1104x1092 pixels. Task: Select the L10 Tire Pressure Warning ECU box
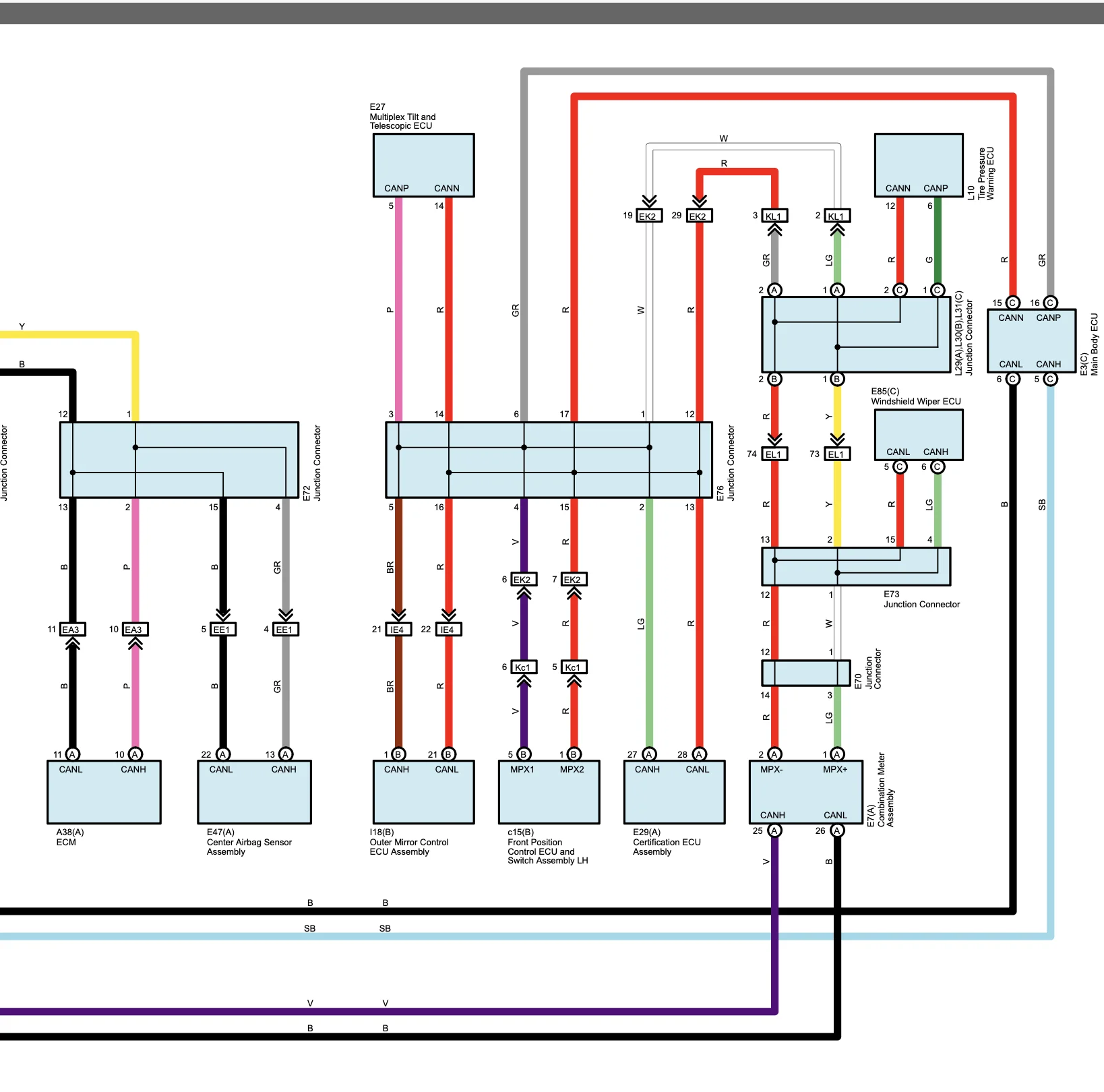918,165
